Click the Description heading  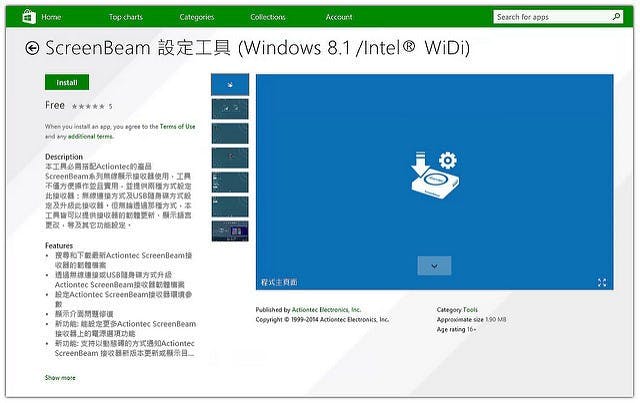64,157
